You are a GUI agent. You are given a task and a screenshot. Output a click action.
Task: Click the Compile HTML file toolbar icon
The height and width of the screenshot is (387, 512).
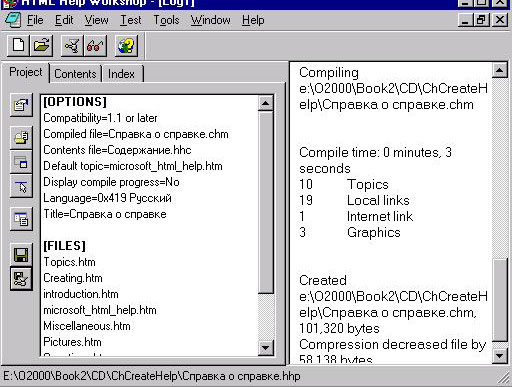(72, 45)
